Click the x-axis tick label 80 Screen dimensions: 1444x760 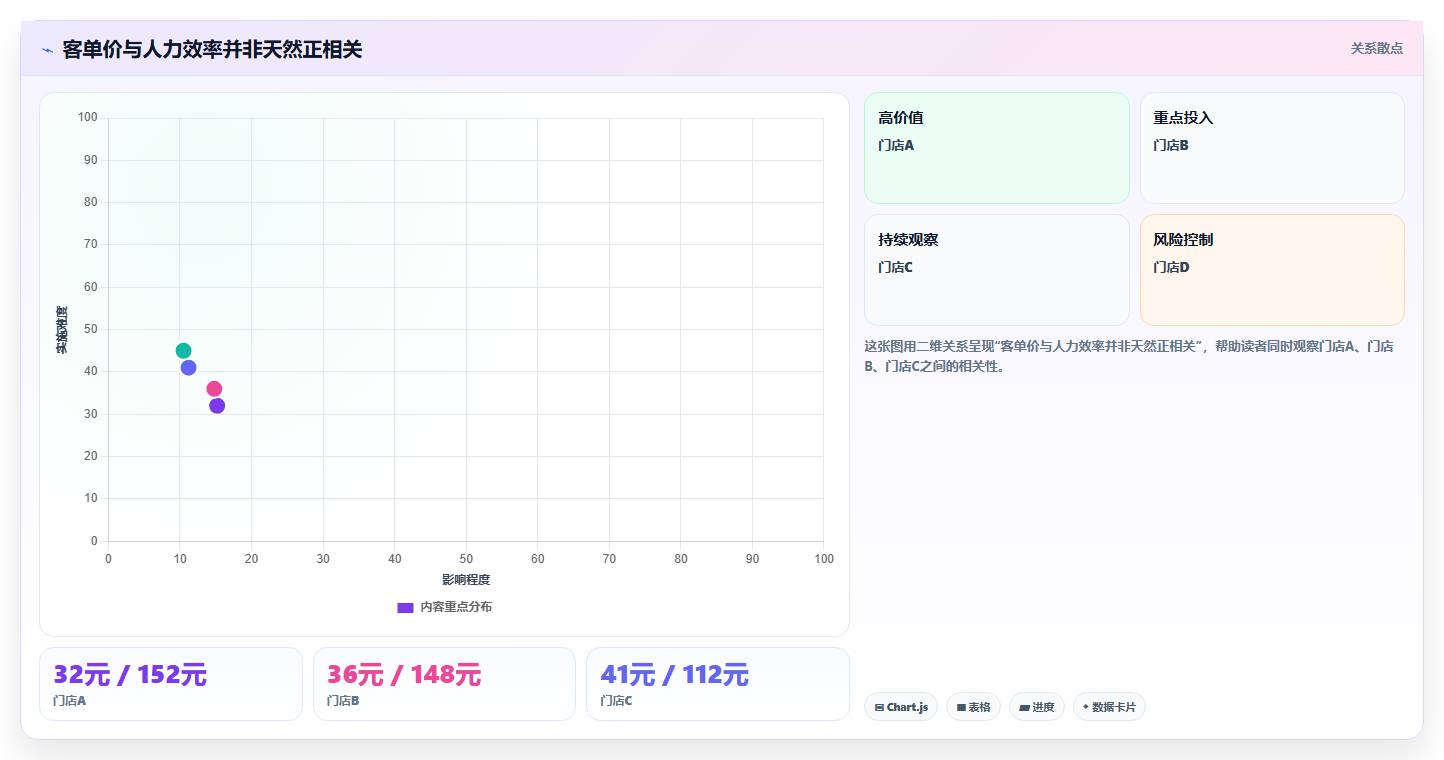point(681,559)
